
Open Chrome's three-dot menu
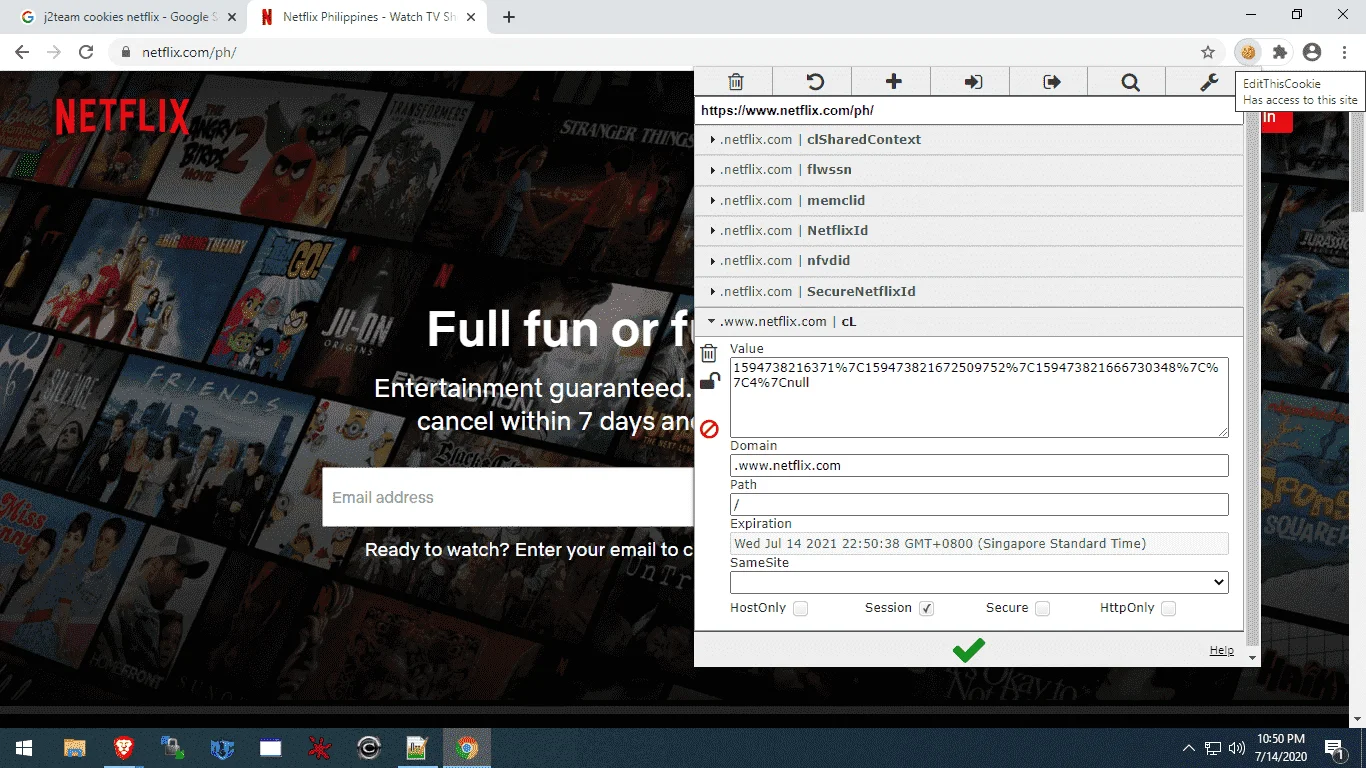point(1343,52)
